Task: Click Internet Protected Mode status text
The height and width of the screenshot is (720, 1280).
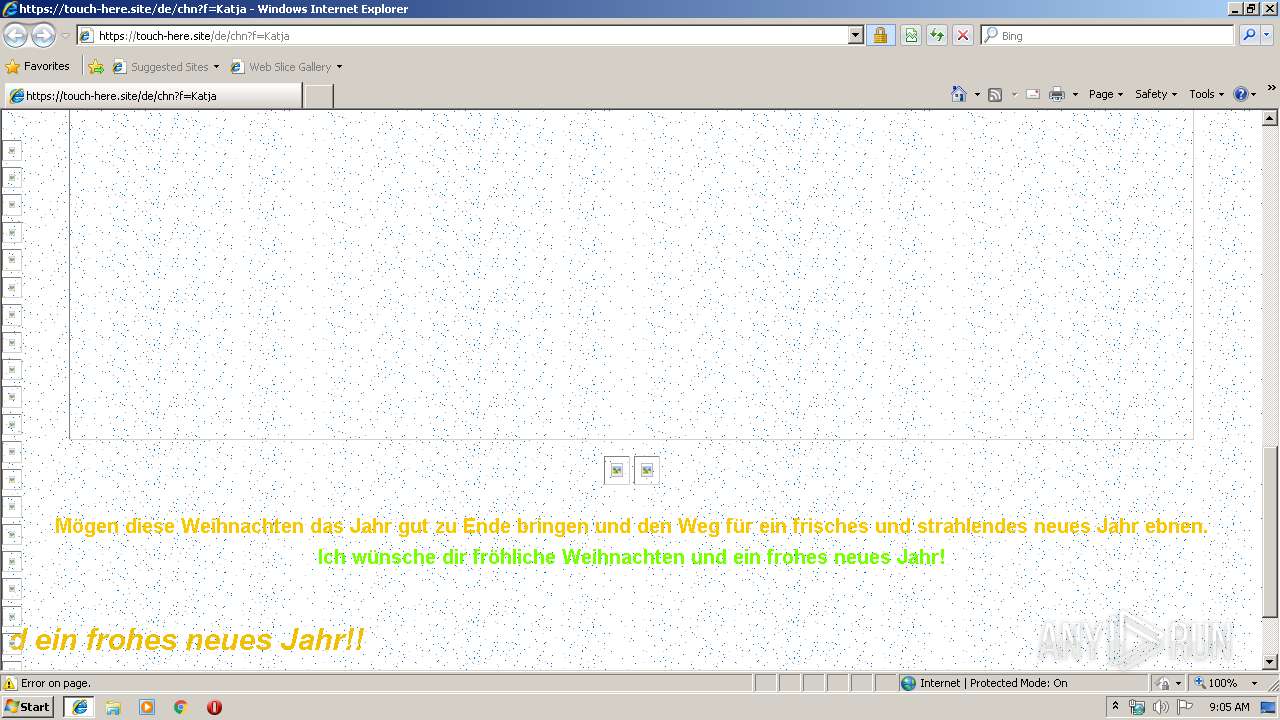Action: 993,683
